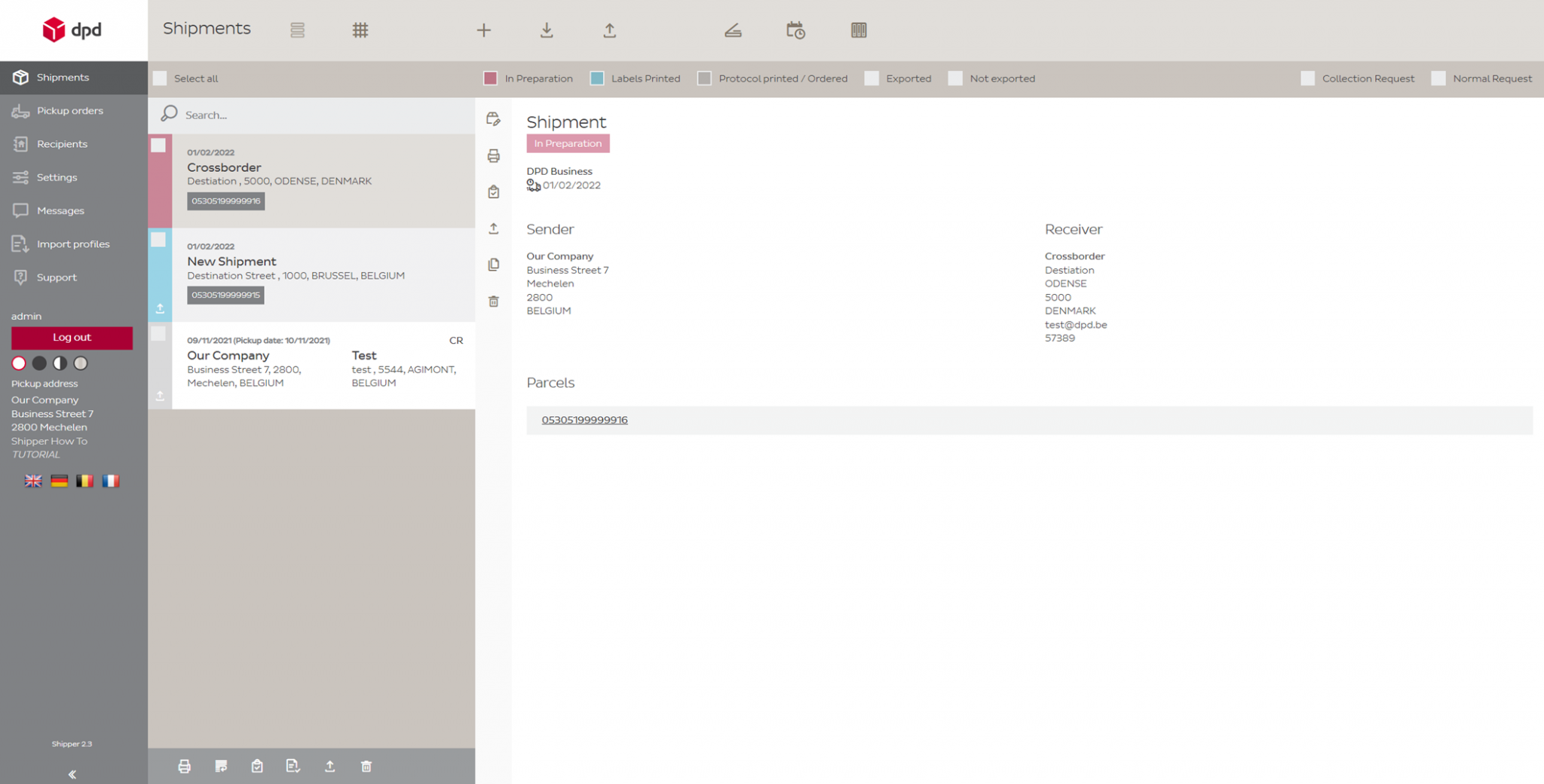Enable the Select all checkbox

point(160,78)
